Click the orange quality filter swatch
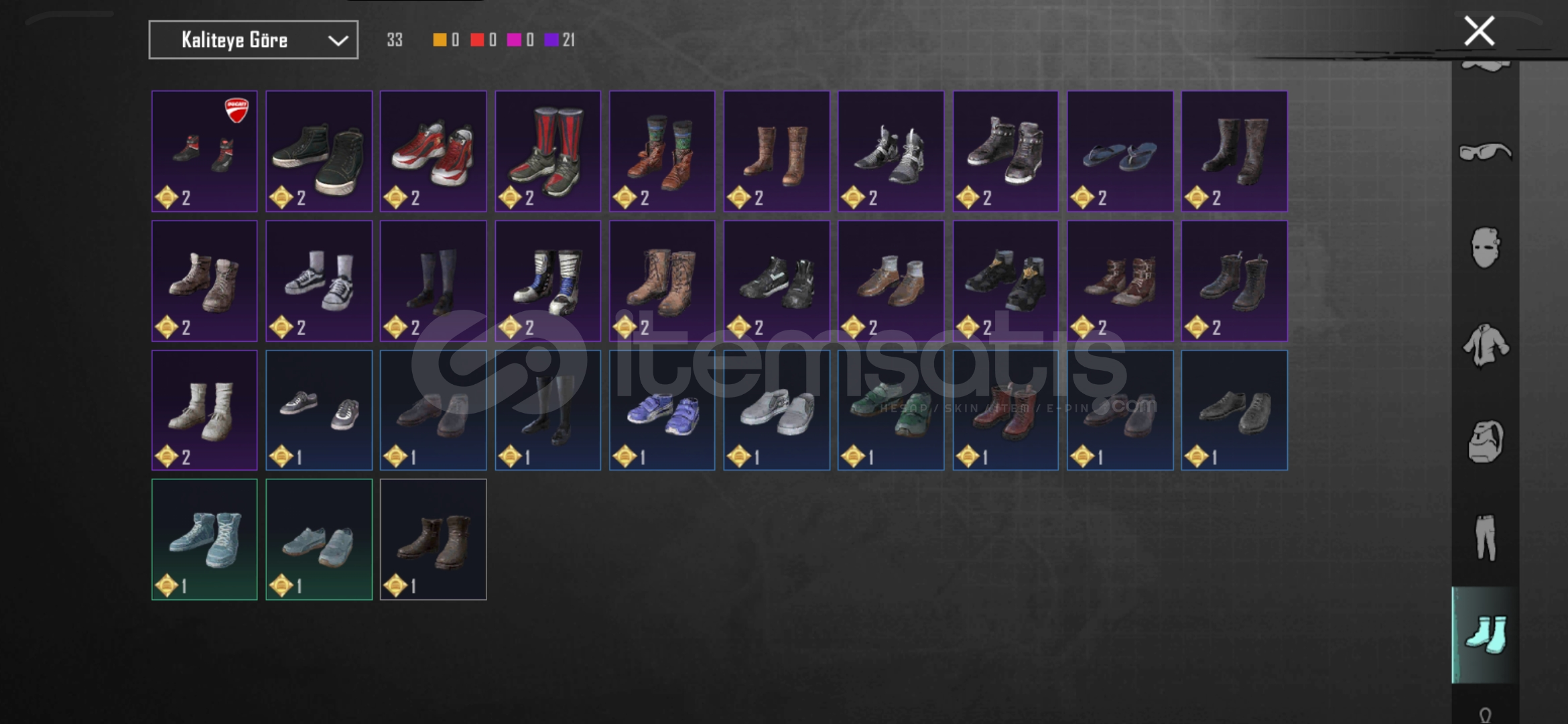Image resolution: width=1568 pixels, height=724 pixels. [440, 40]
